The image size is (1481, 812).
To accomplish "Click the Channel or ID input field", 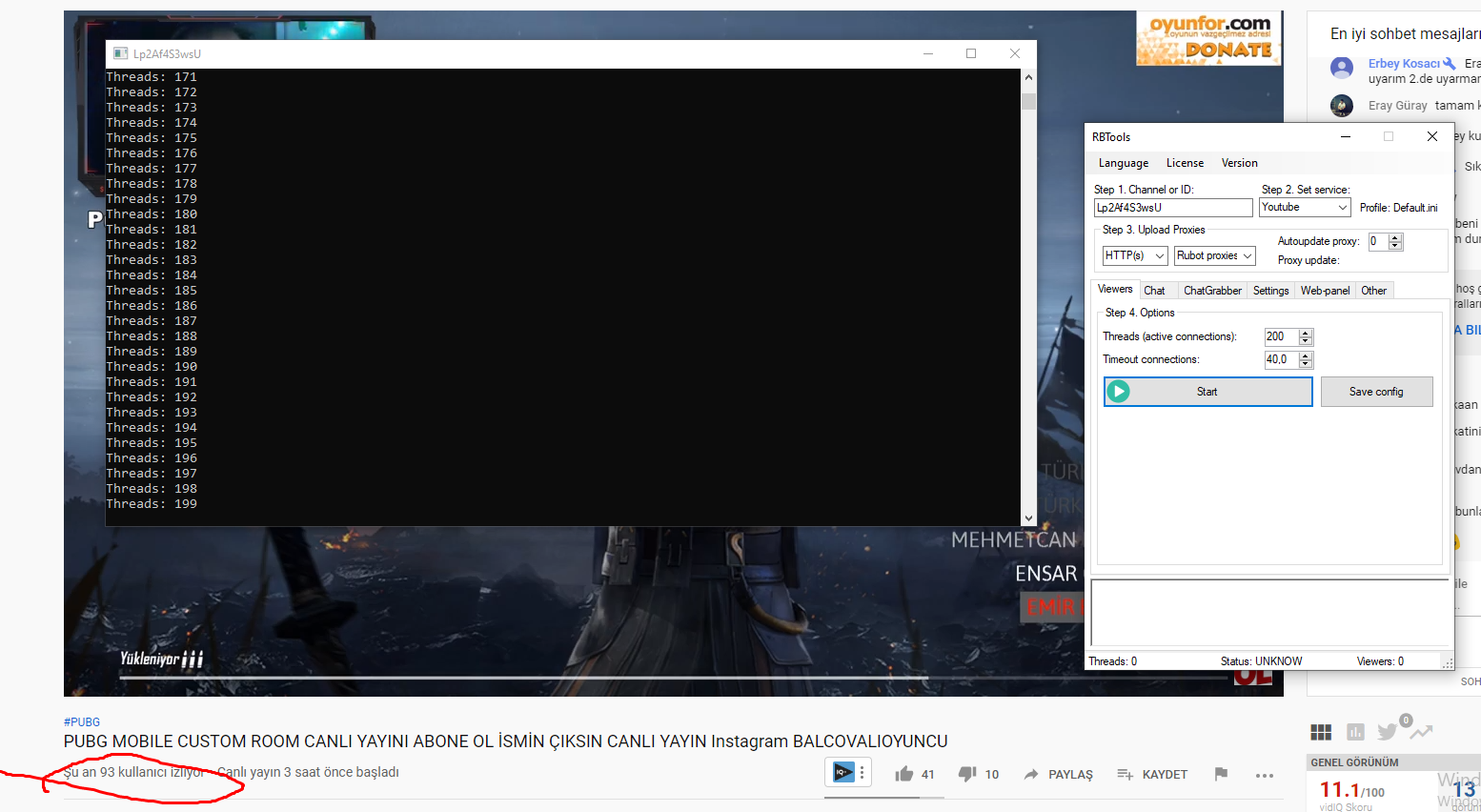I will click(x=1172, y=208).
